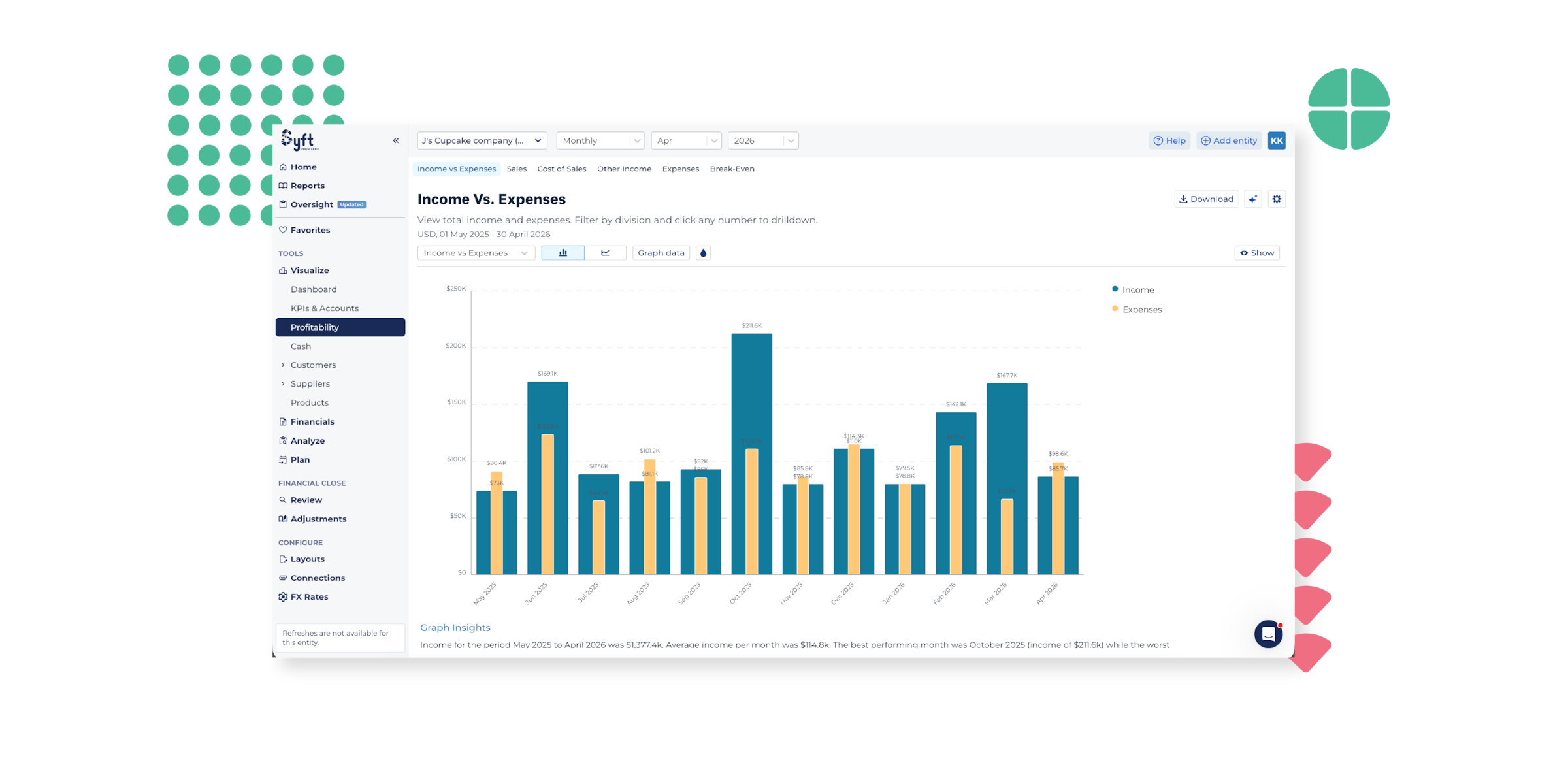The width and height of the screenshot is (1568, 782).
Task: Open the Apr month dropdown
Action: (686, 140)
